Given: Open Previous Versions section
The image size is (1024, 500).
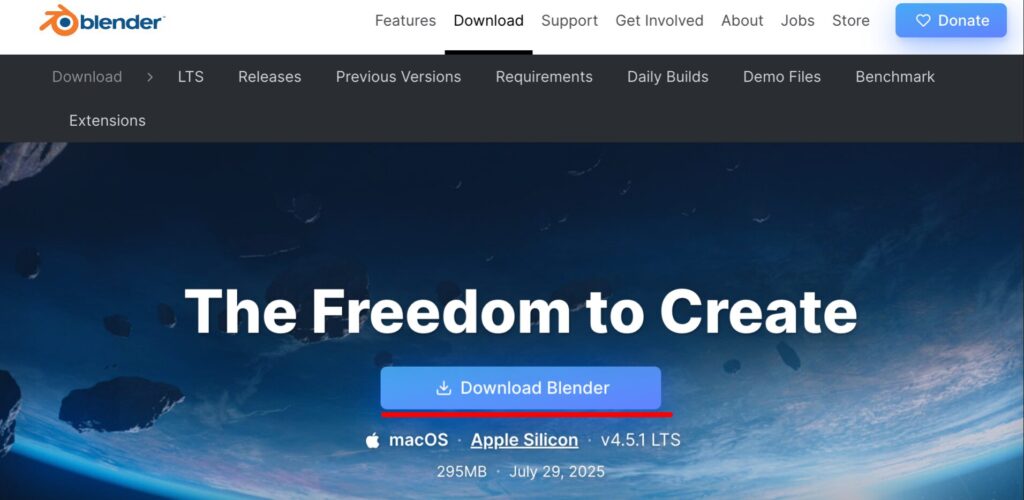Looking at the screenshot, I should (x=398, y=77).
